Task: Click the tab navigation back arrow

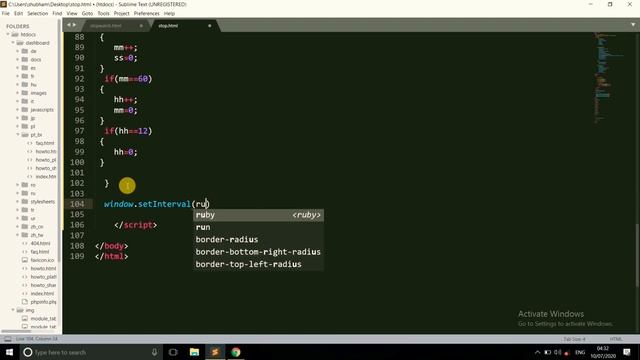Action: point(69,25)
